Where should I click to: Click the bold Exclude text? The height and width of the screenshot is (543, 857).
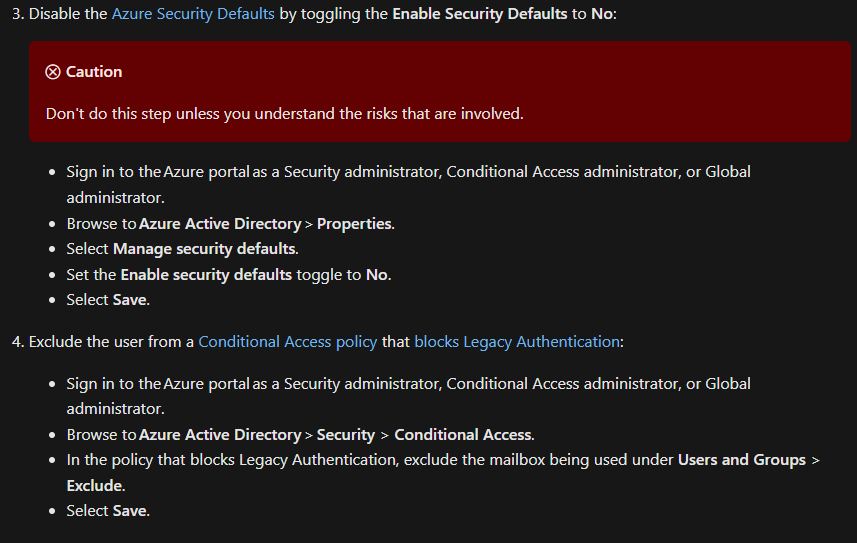click(95, 486)
